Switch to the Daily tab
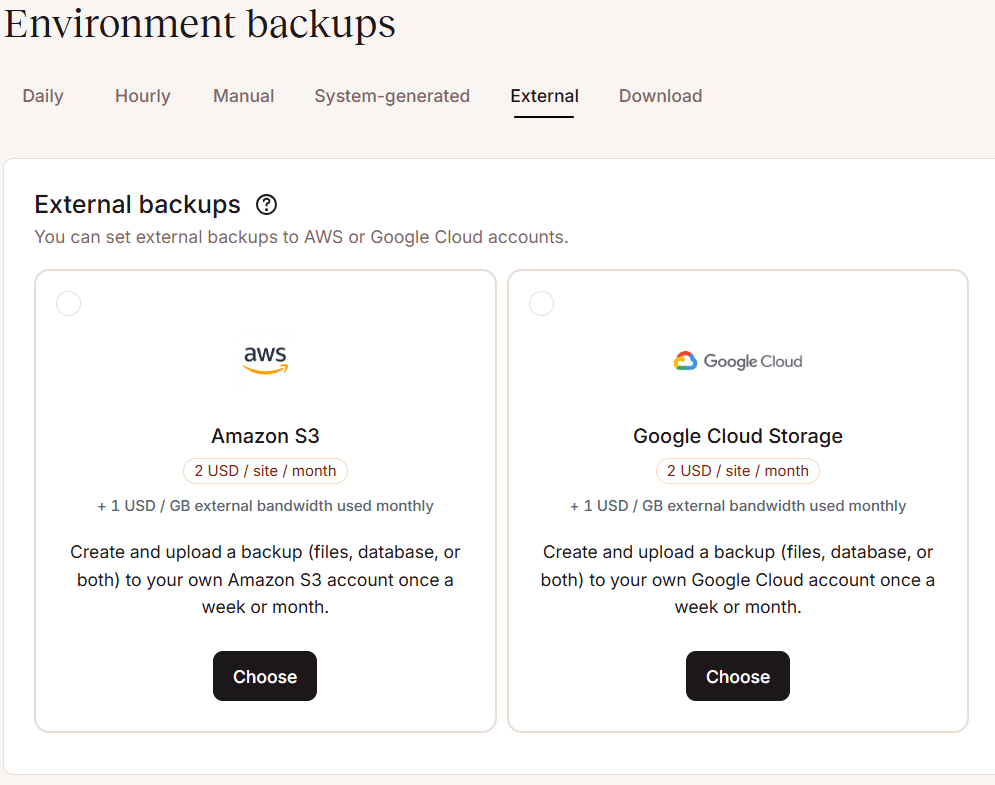 coord(43,96)
